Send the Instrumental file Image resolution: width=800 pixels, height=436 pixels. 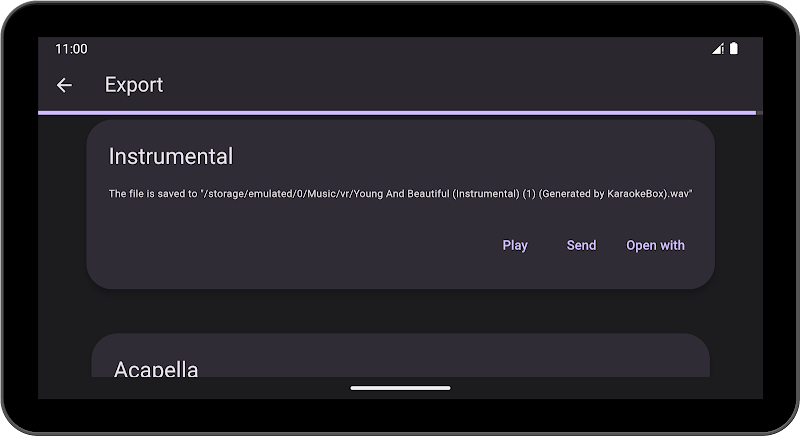pyautogui.click(x=581, y=245)
